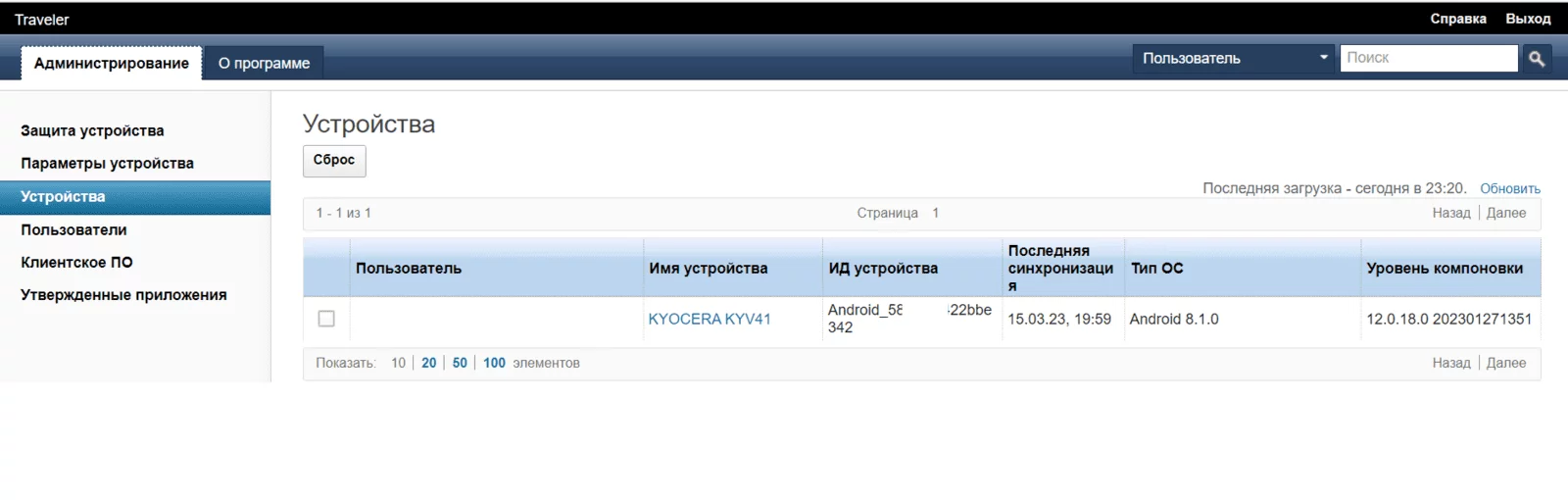Click Выход to log out
1568x500 pixels.
[x=1528, y=19]
